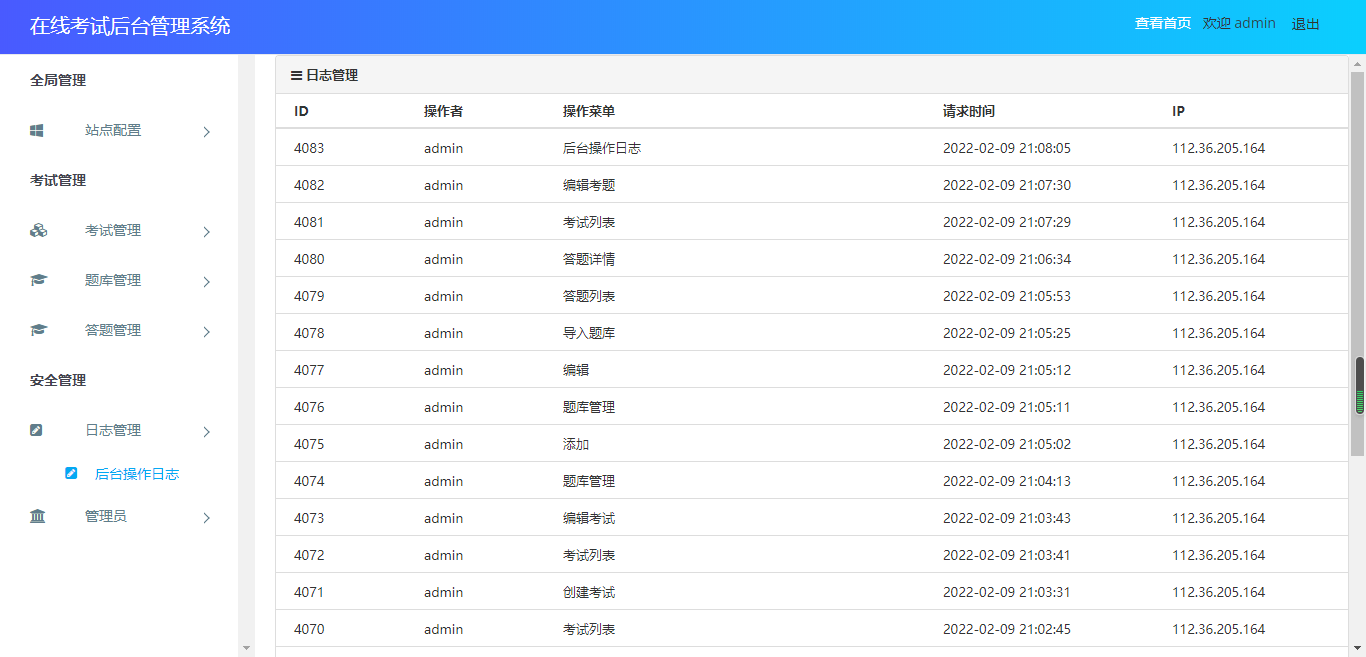Expand the 管理员 menu chevron
The image size is (1366, 657).
point(206,517)
